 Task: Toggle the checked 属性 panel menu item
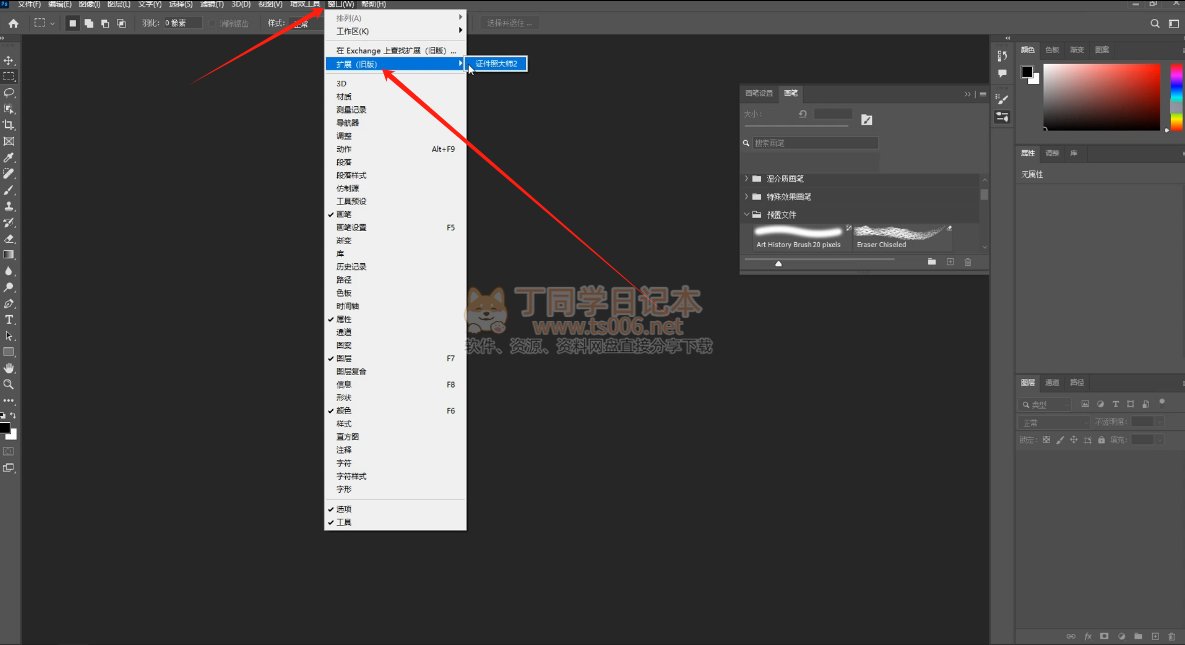395,319
